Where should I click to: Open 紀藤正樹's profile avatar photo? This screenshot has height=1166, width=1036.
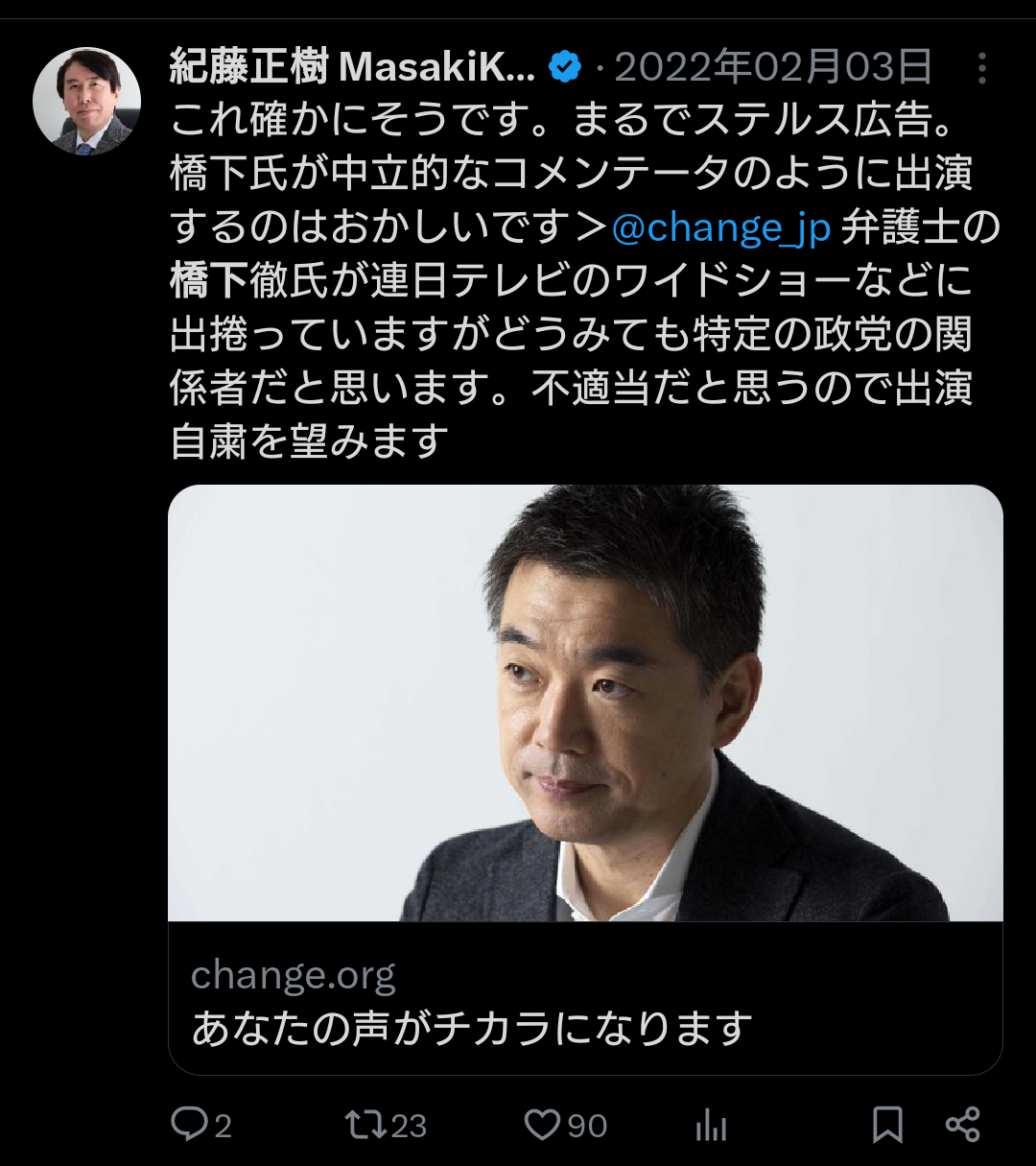(x=87, y=101)
